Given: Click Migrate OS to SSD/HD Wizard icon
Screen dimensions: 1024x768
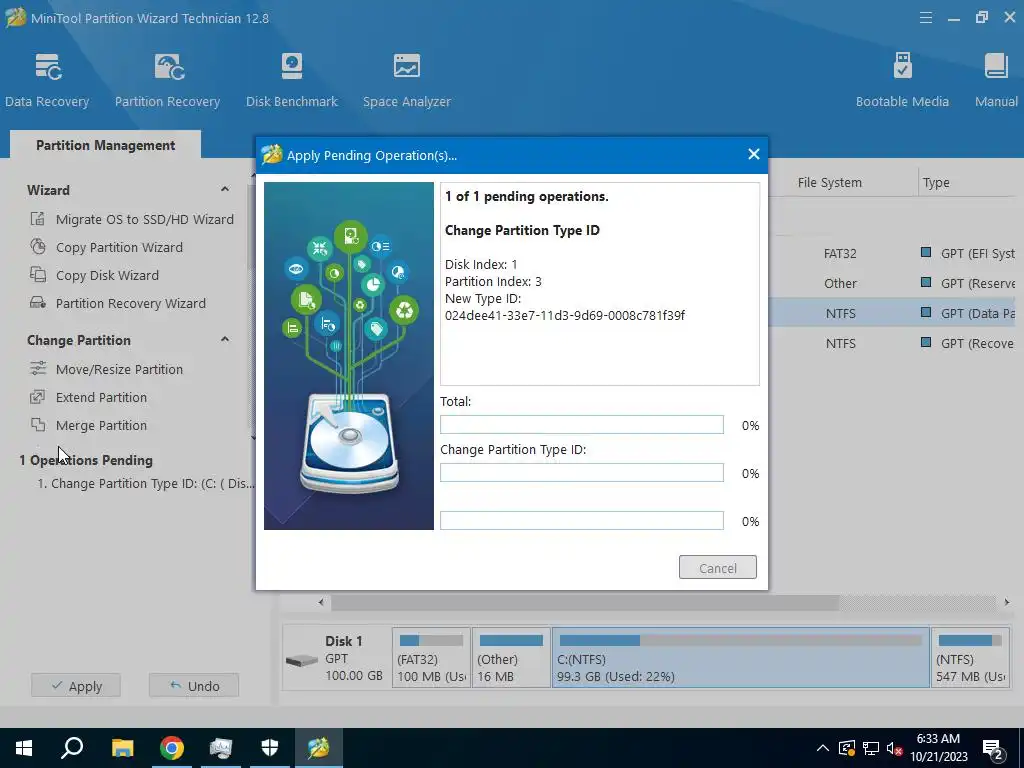Looking at the screenshot, I should (x=38, y=219).
